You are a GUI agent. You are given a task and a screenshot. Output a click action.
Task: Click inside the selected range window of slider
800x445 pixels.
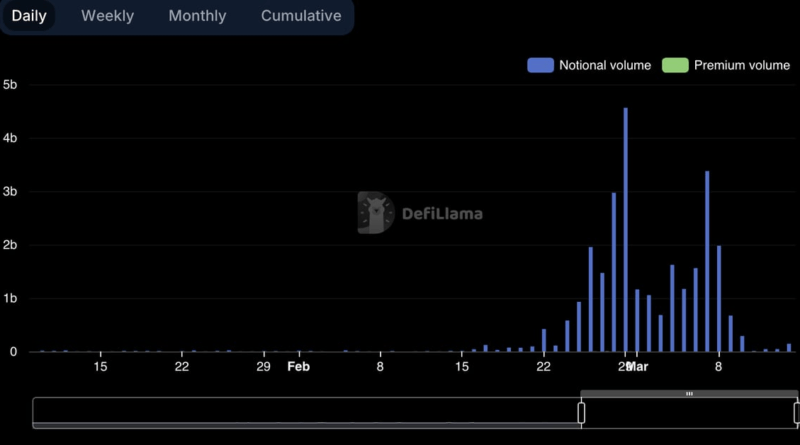click(689, 412)
